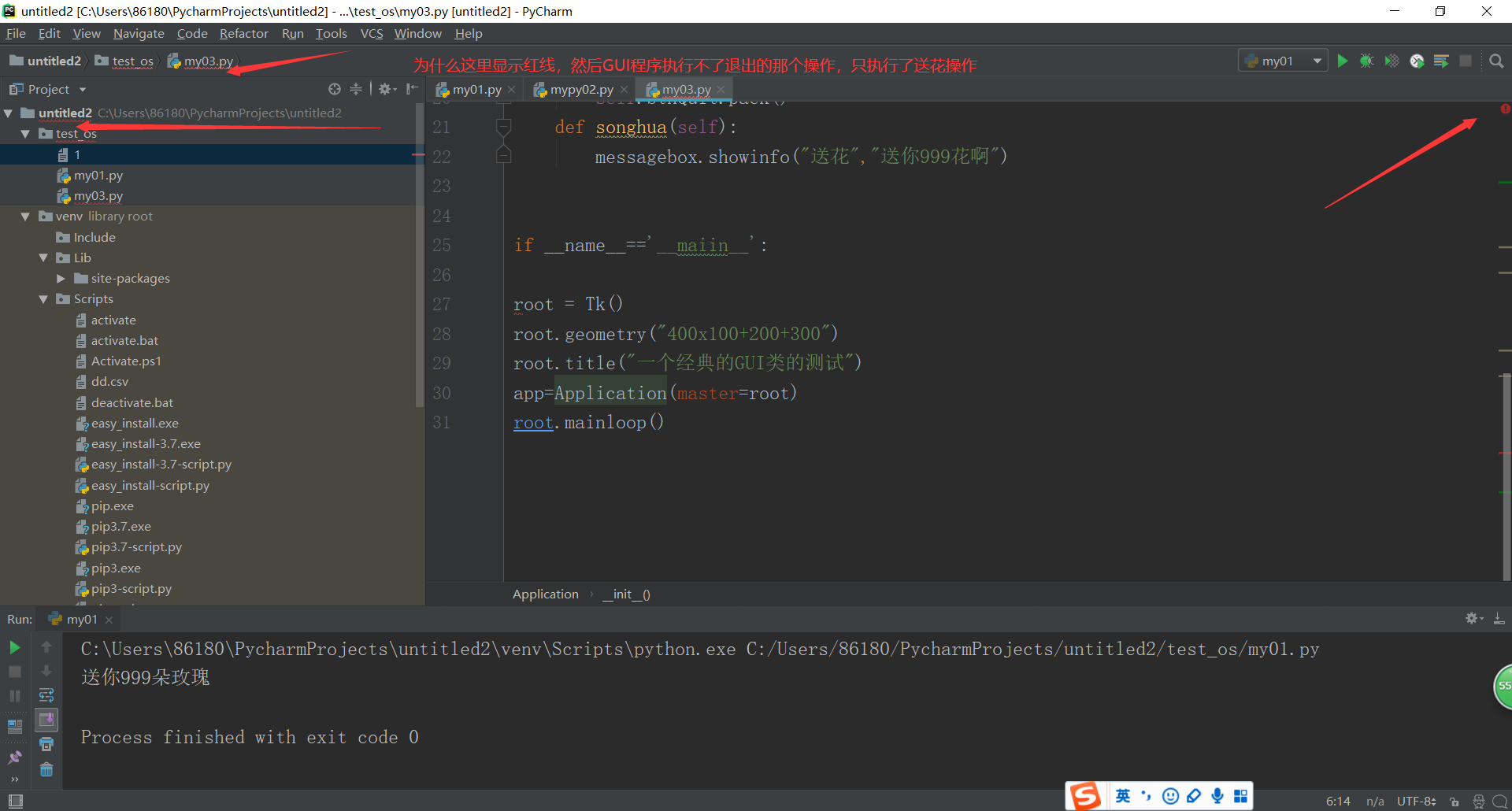Pin the Run tab
Image resolution: width=1512 pixels, height=811 pixels.
(x=14, y=757)
